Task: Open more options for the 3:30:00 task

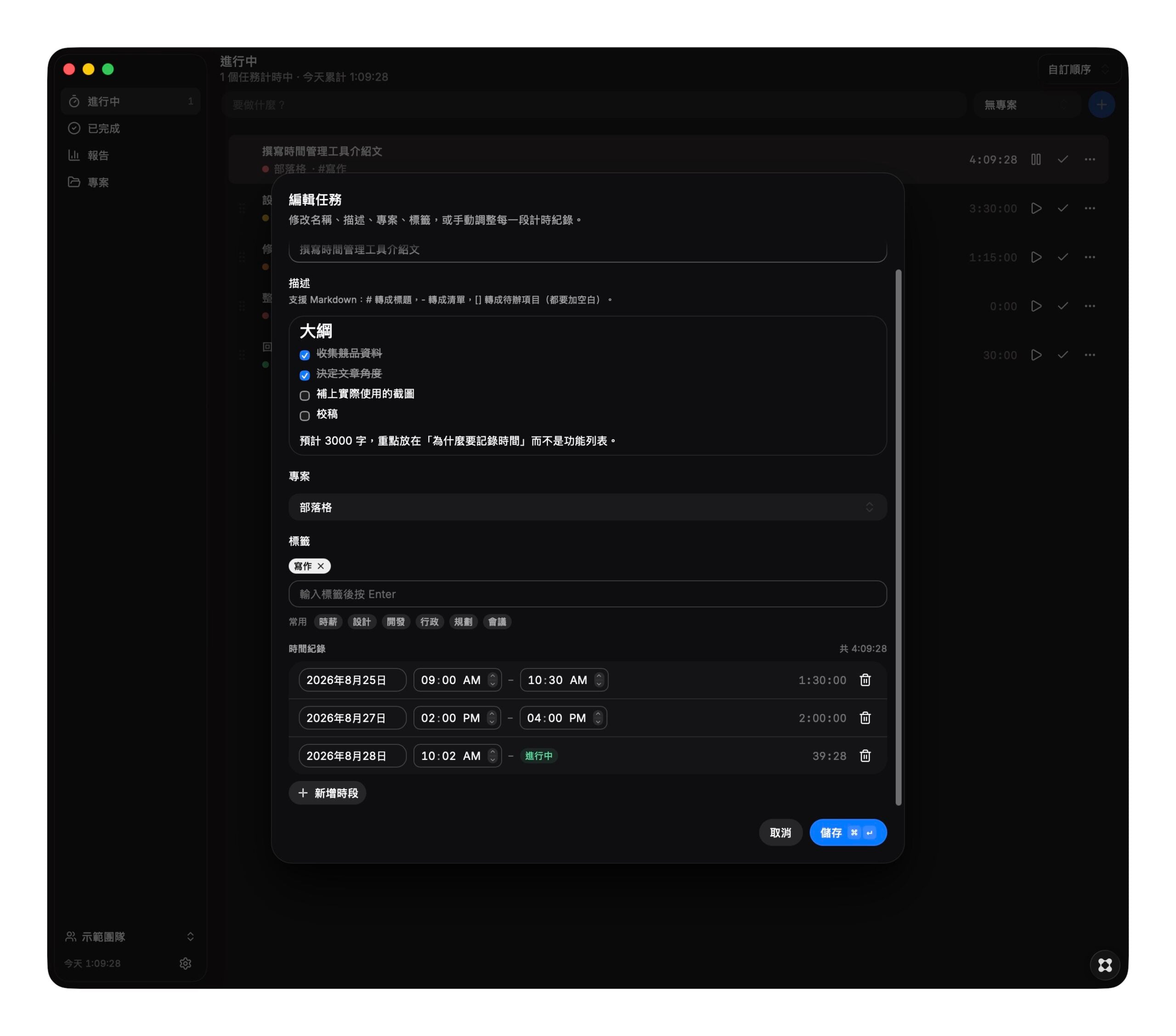Action: 1090,209
